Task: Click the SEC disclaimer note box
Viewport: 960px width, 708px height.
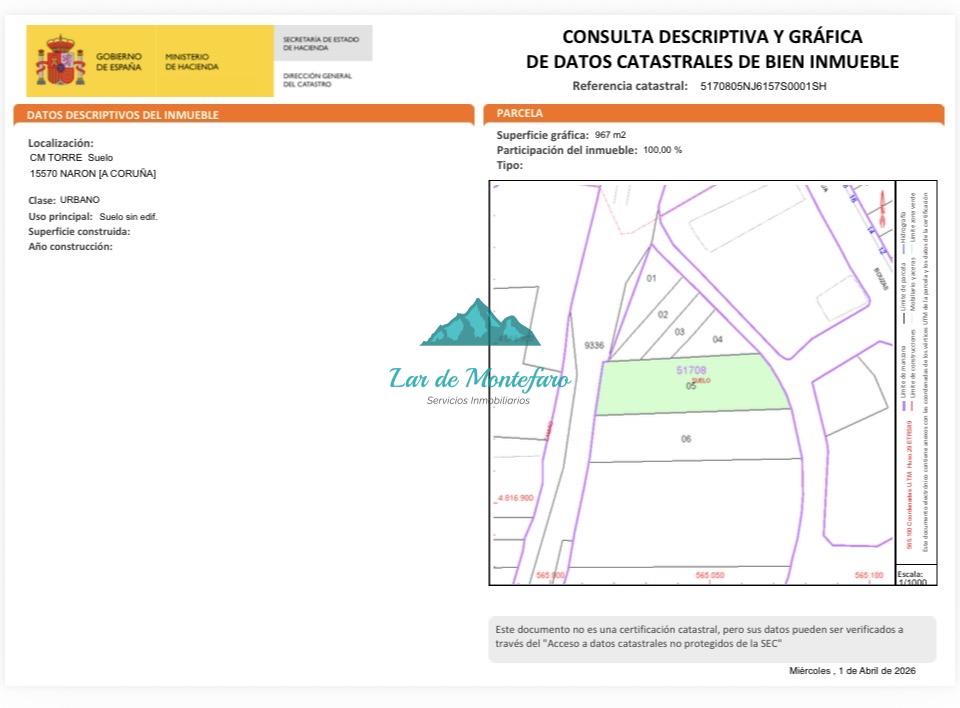Action: click(712, 637)
